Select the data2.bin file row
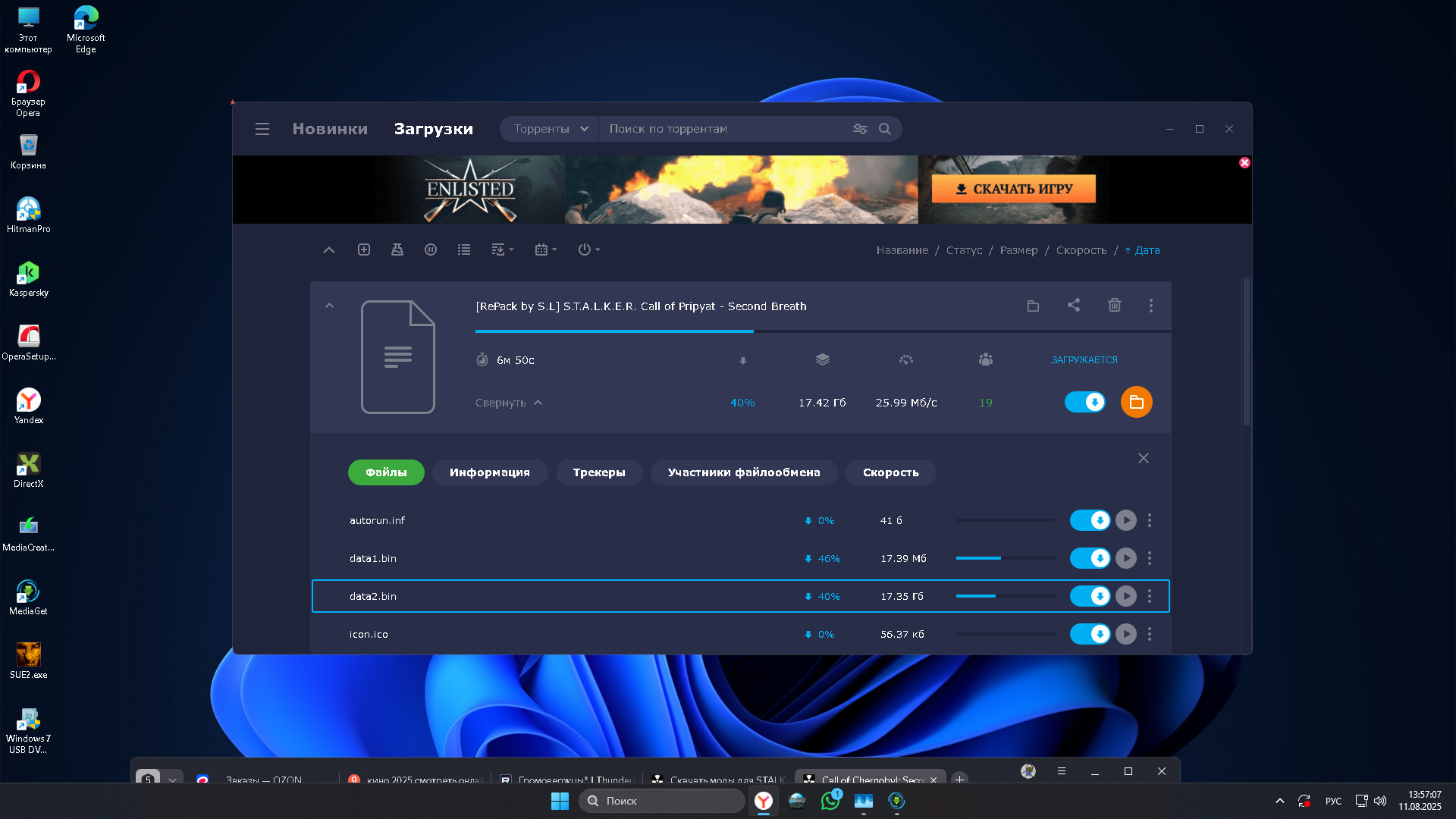The height and width of the screenshot is (819, 1456). 740,596
